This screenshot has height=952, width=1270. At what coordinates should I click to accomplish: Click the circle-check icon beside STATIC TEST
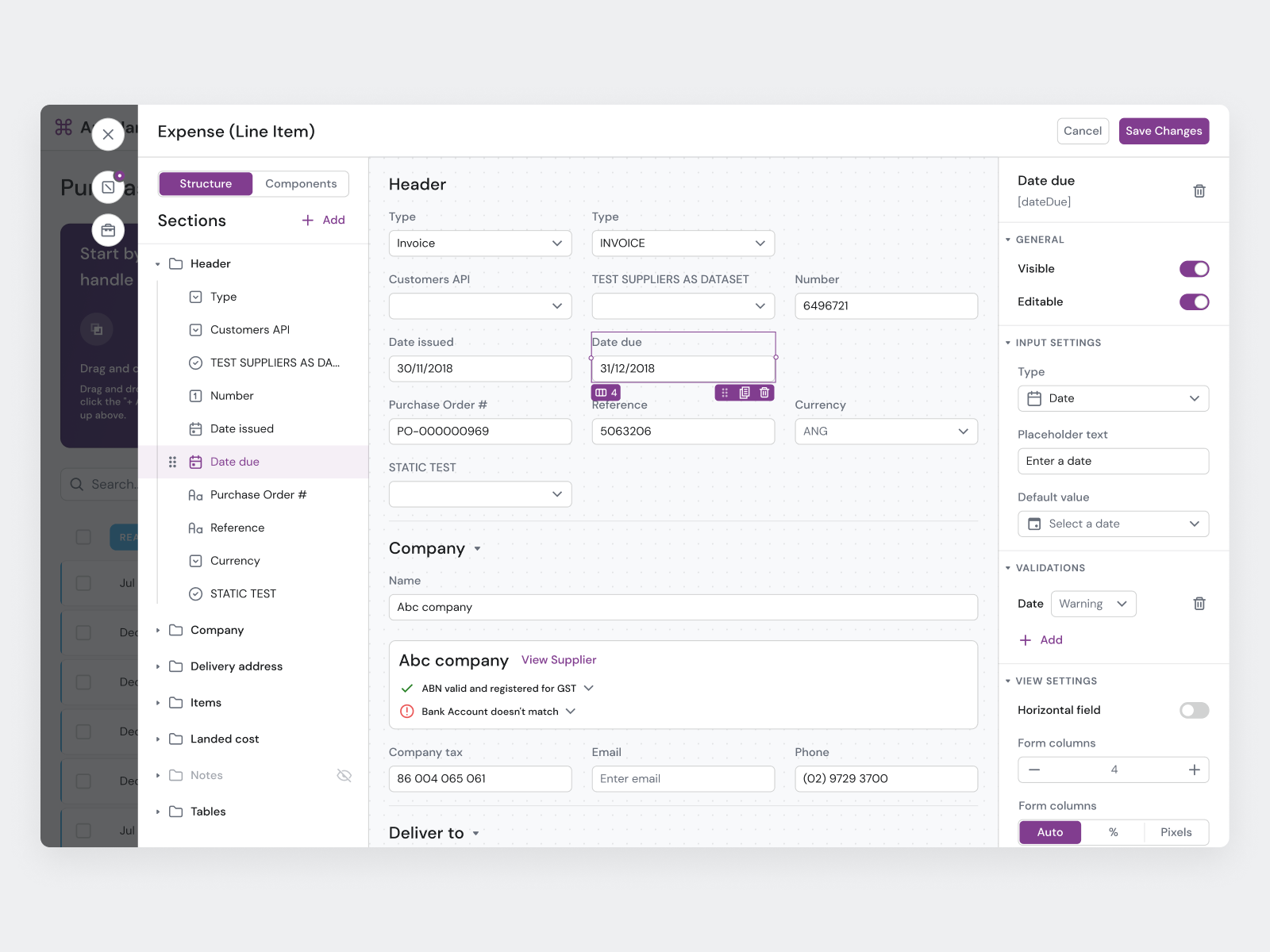pos(195,594)
